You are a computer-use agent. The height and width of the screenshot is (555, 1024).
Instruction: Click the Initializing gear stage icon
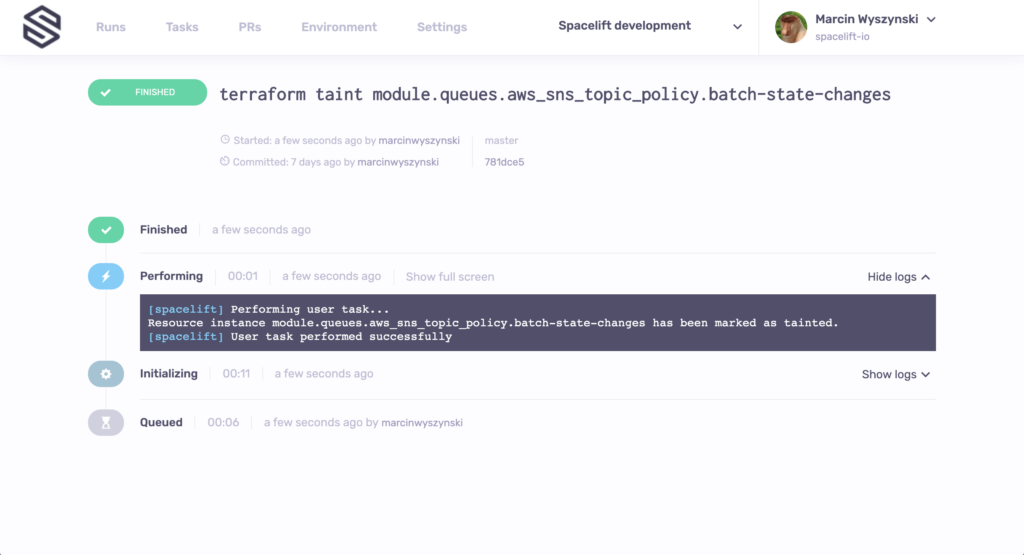(106, 374)
